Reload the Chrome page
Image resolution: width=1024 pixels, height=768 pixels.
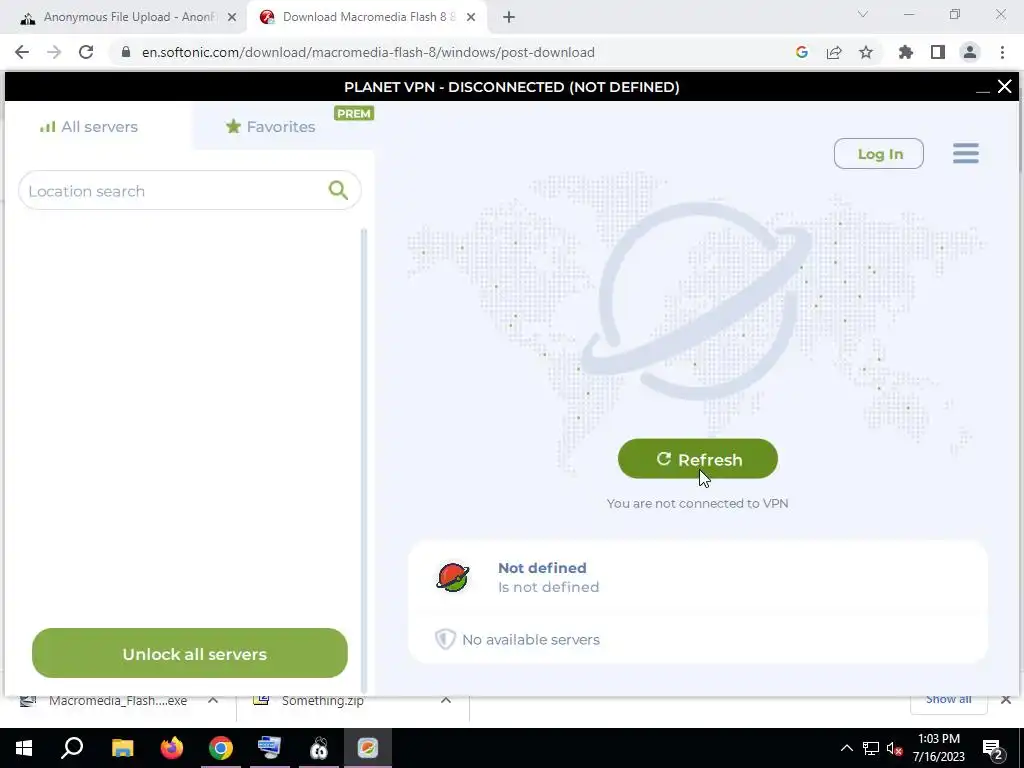click(86, 52)
